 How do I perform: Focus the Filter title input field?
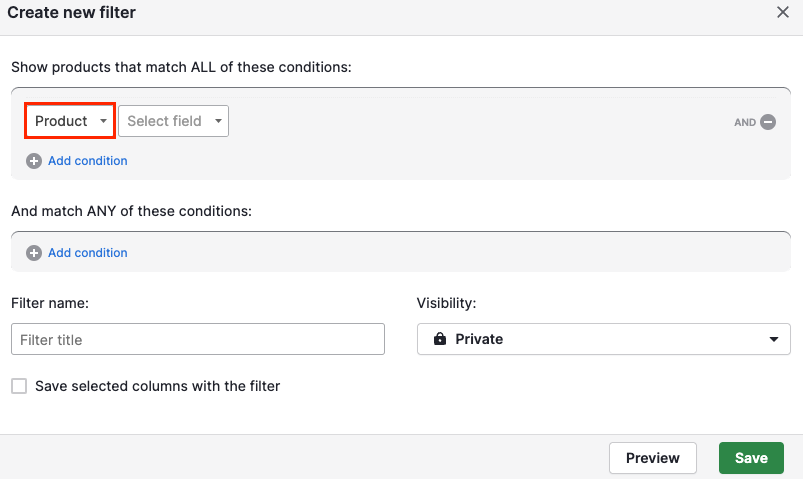click(x=198, y=339)
